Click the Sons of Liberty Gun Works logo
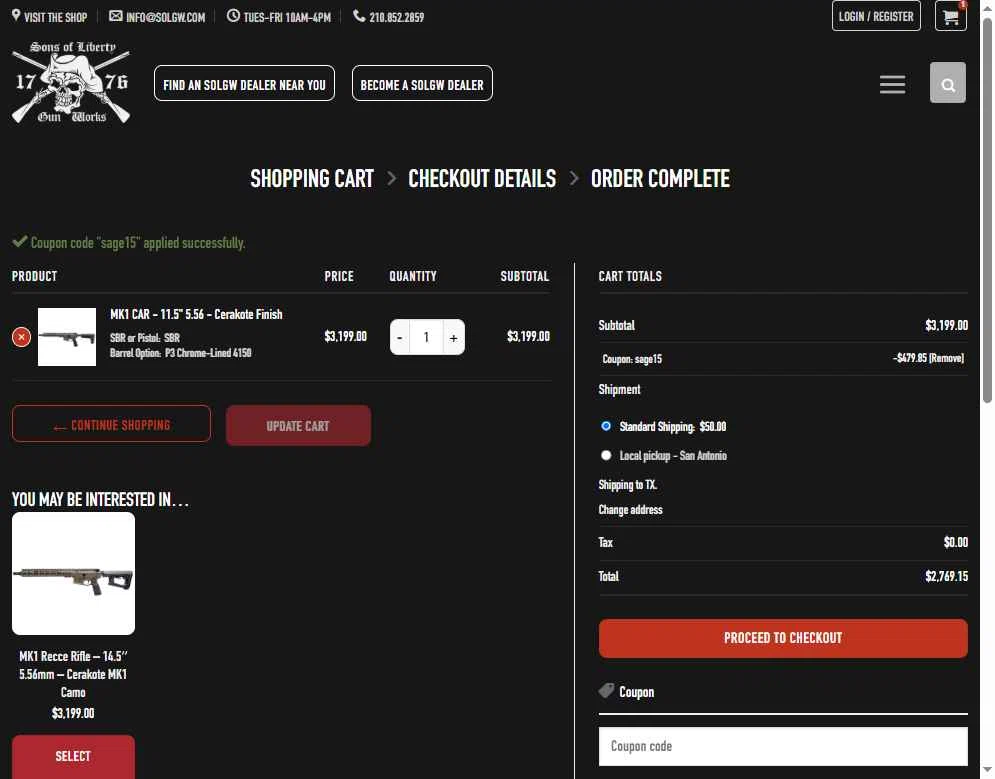 click(71, 82)
